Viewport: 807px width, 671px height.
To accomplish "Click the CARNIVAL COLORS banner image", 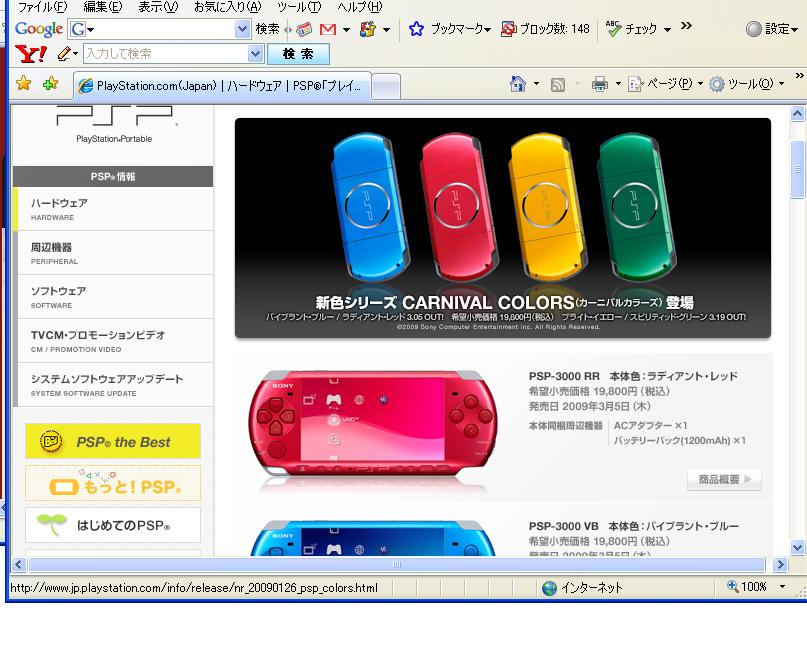I will click(x=503, y=228).
